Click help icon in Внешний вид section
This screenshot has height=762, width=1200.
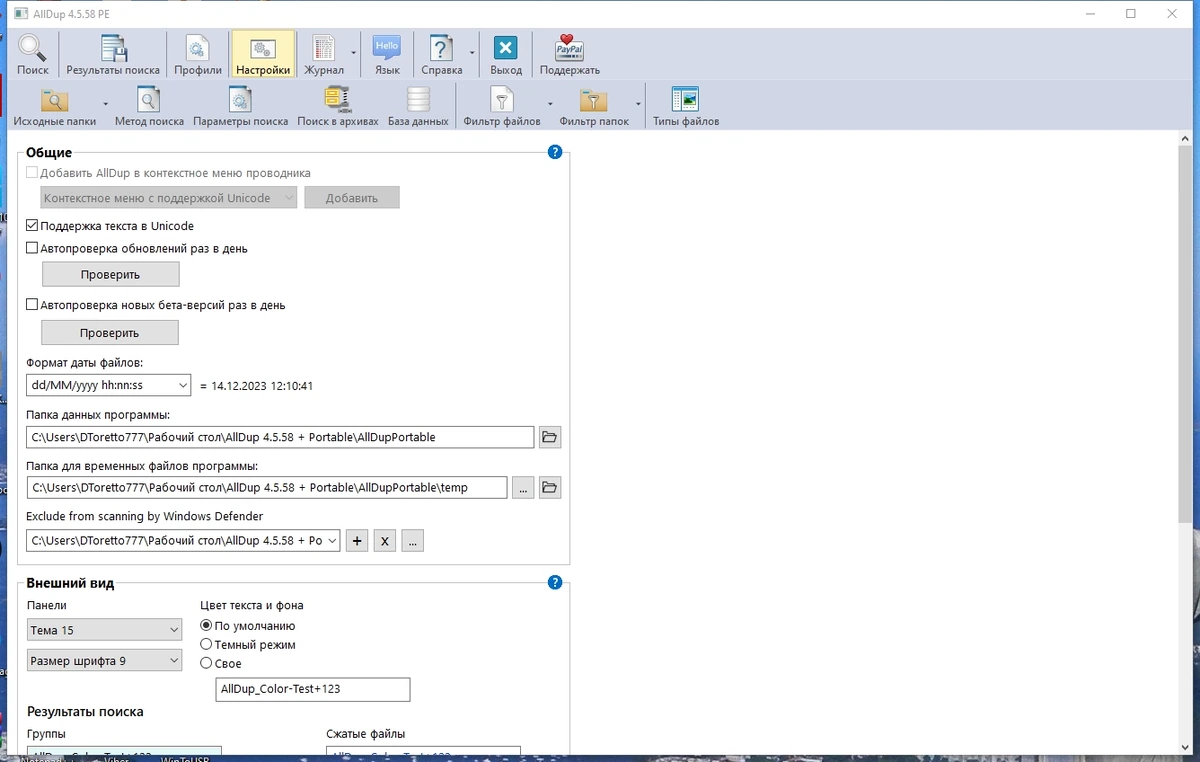coord(555,583)
